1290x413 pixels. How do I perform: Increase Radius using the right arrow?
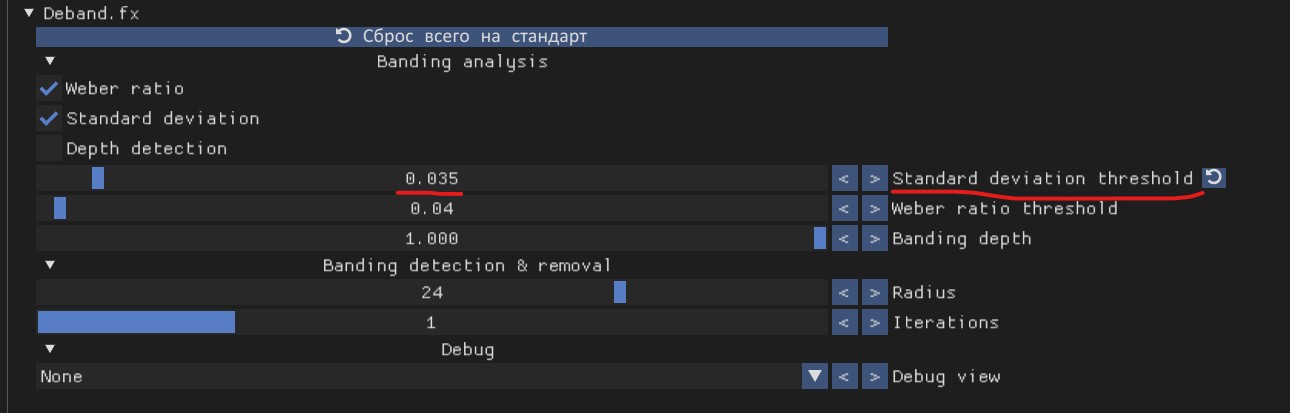[874, 293]
